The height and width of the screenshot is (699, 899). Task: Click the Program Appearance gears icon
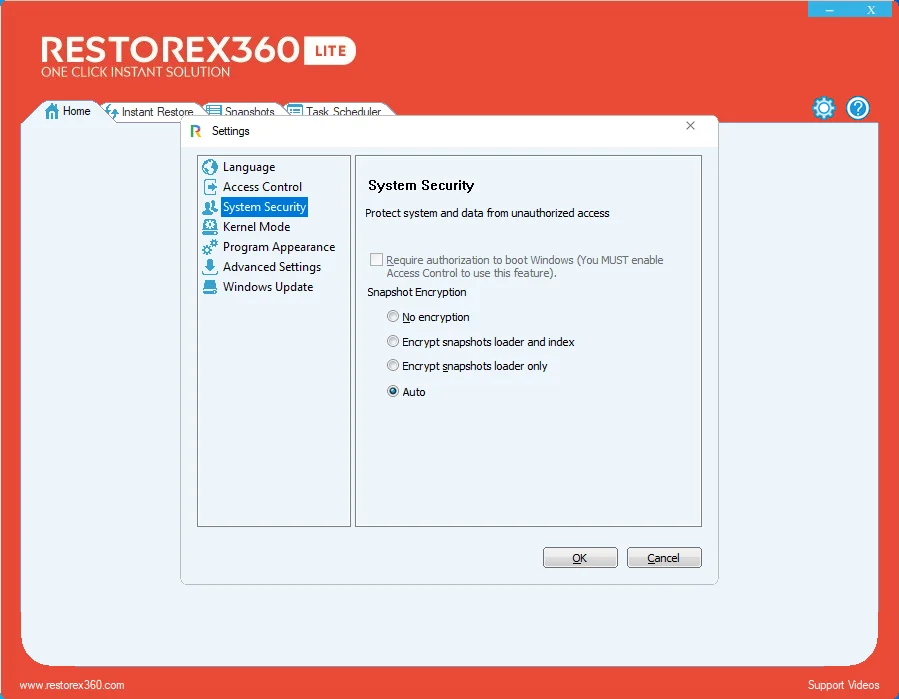pyautogui.click(x=210, y=247)
